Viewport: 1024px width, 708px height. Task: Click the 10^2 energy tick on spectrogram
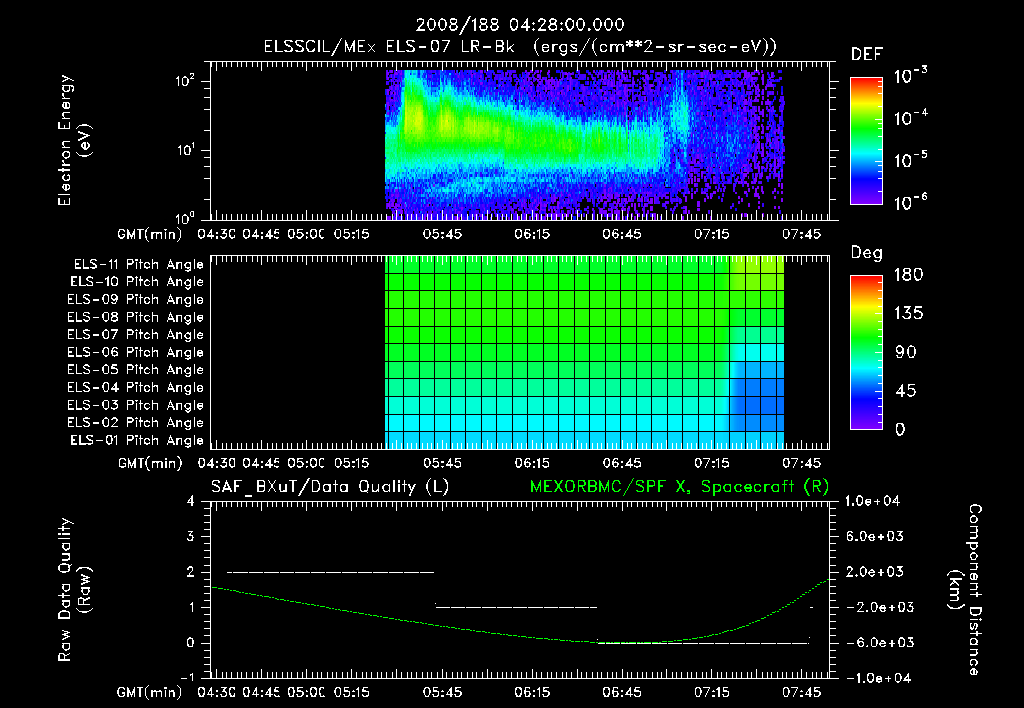(185, 81)
